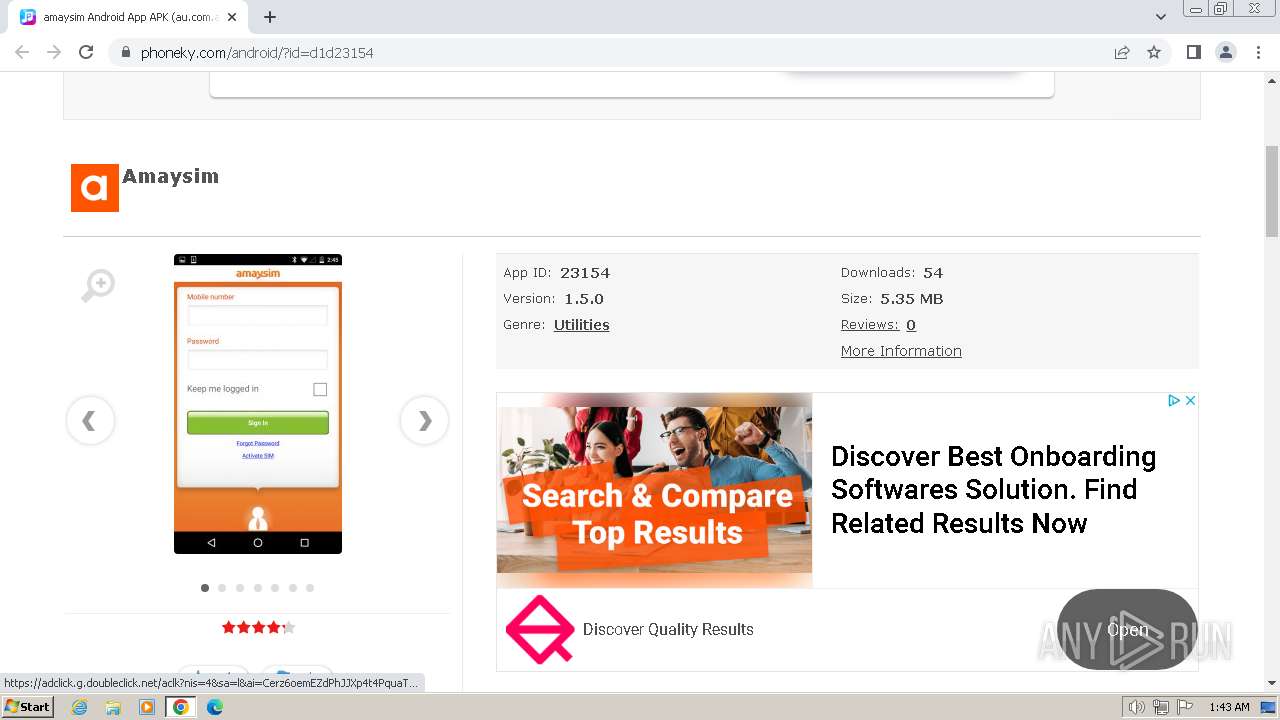1280x720 pixels.
Task: Click the Size value 5.35 MB
Action: [912, 299]
